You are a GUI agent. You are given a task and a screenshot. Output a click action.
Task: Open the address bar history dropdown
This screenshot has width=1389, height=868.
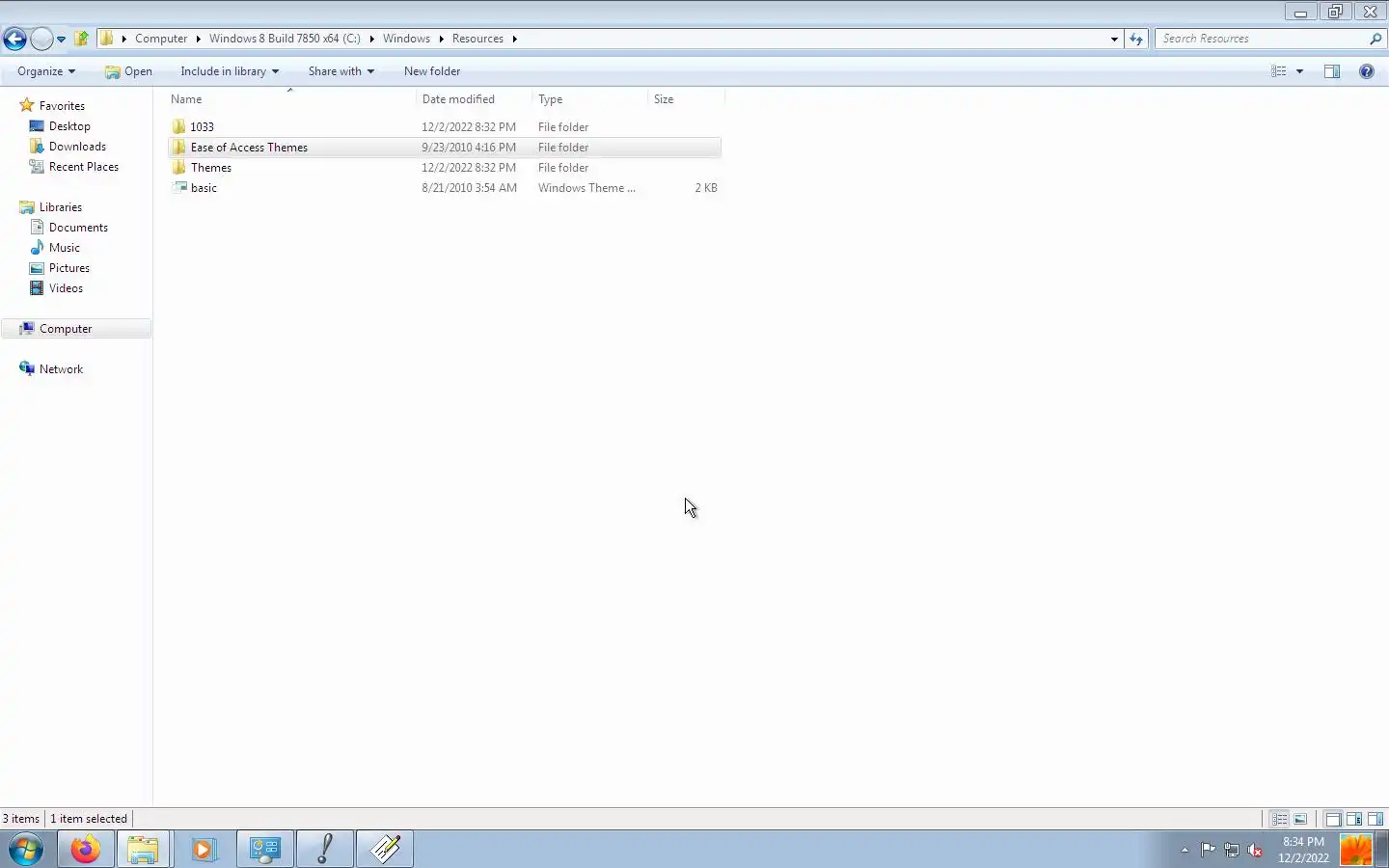[x=1114, y=39]
